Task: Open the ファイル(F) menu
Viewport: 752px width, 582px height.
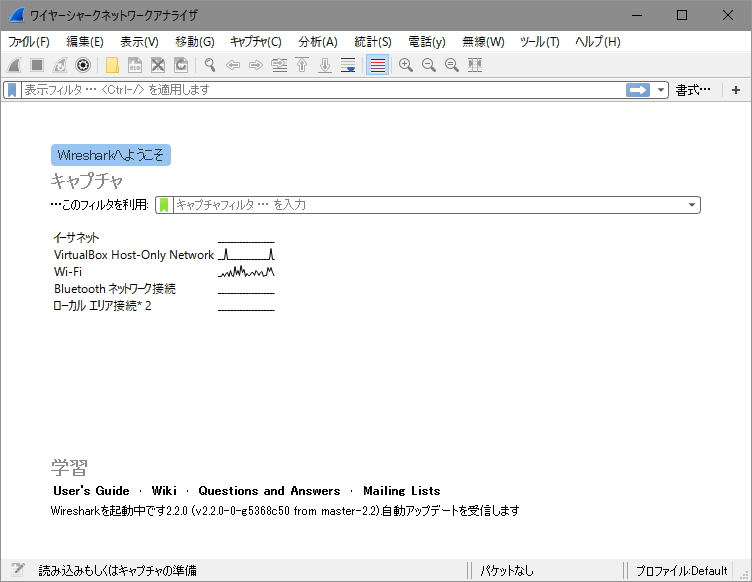Action: pos(29,42)
